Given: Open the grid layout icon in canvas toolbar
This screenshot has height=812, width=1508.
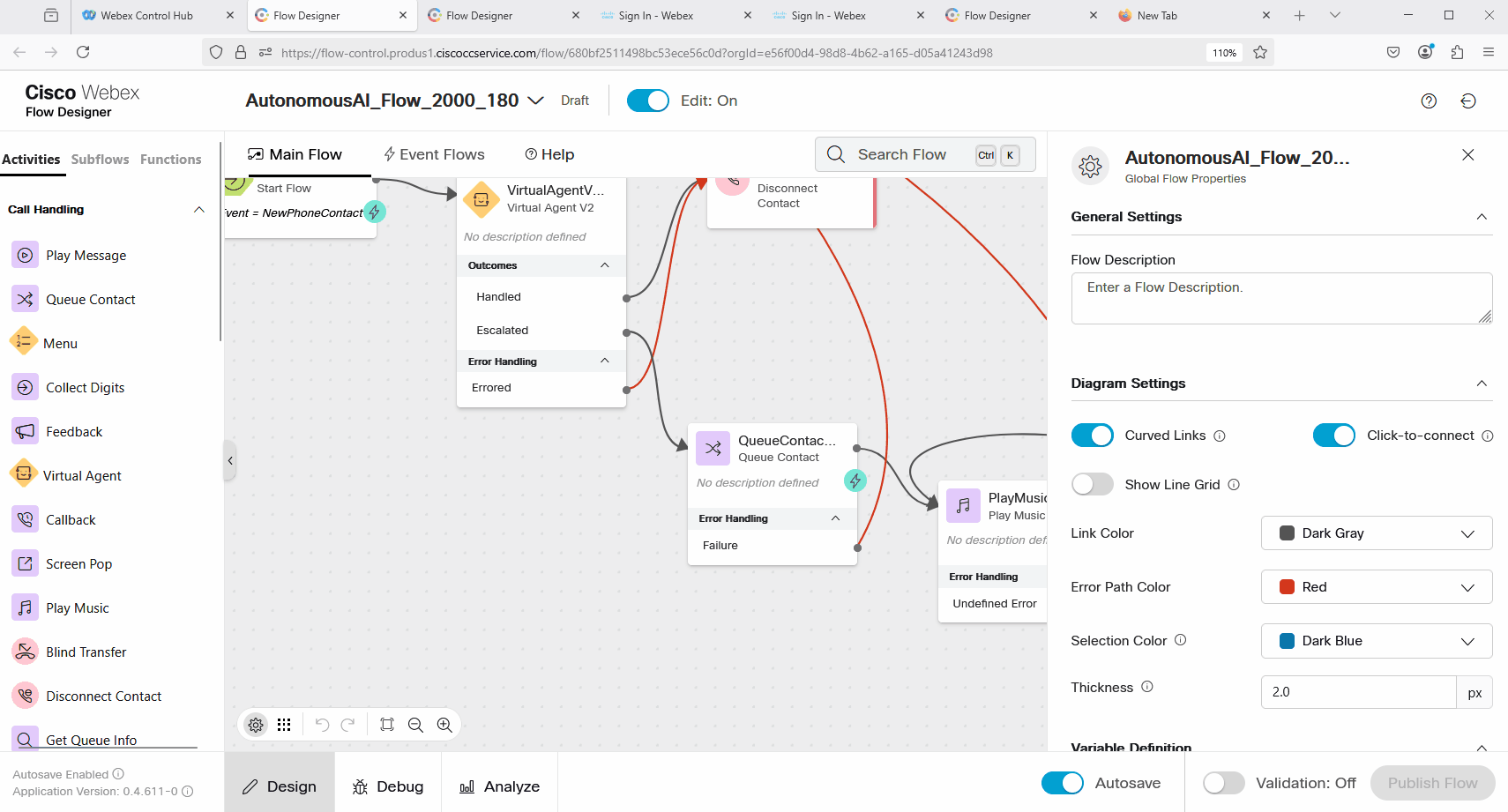Looking at the screenshot, I should point(284,725).
